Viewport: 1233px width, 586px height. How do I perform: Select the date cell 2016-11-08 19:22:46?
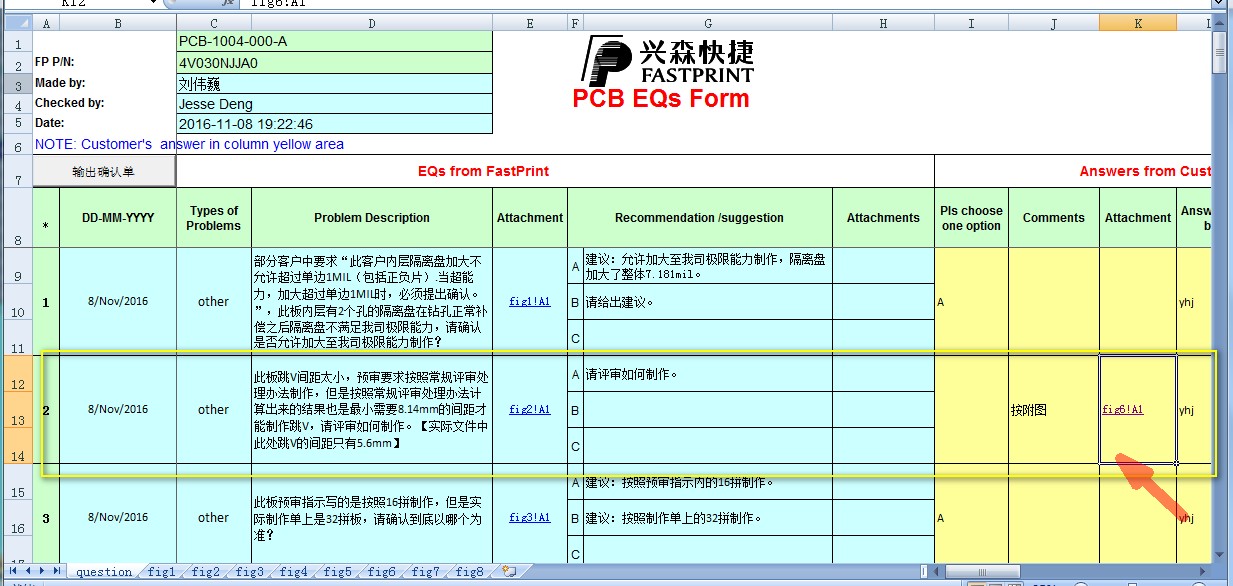[334, 124]
